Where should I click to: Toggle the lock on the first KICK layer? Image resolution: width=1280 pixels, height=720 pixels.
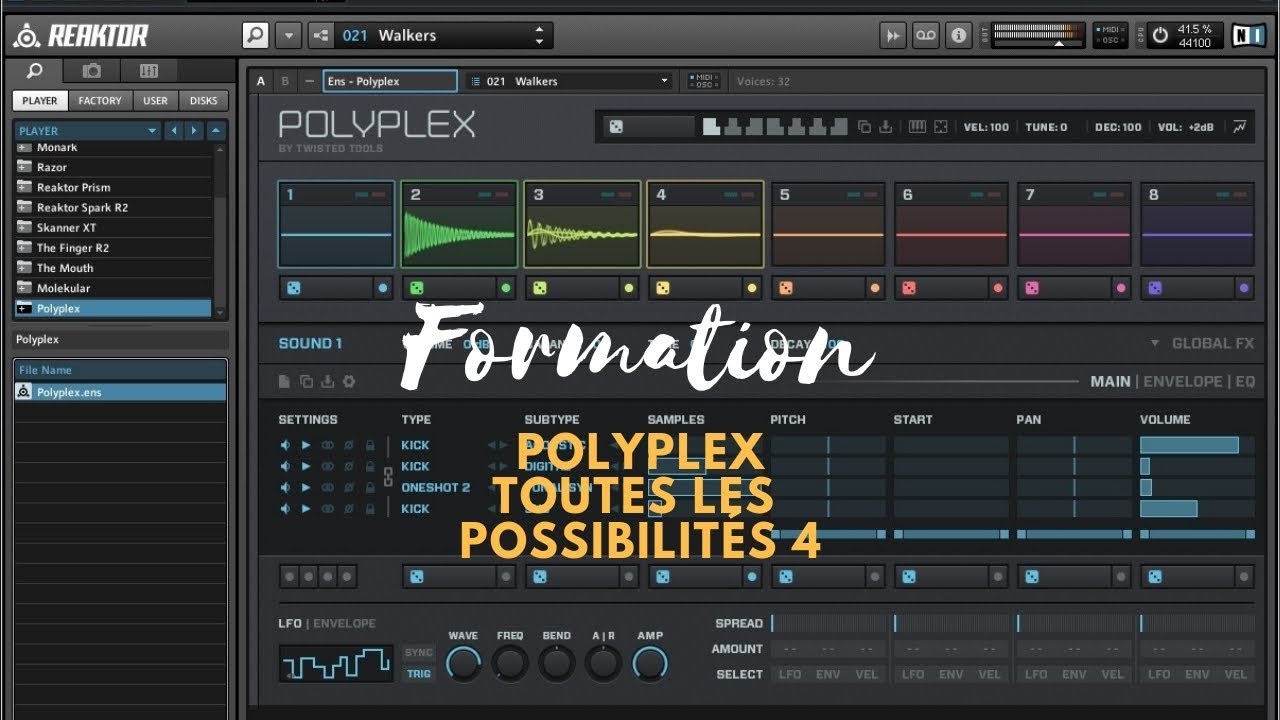pos(370,445)
